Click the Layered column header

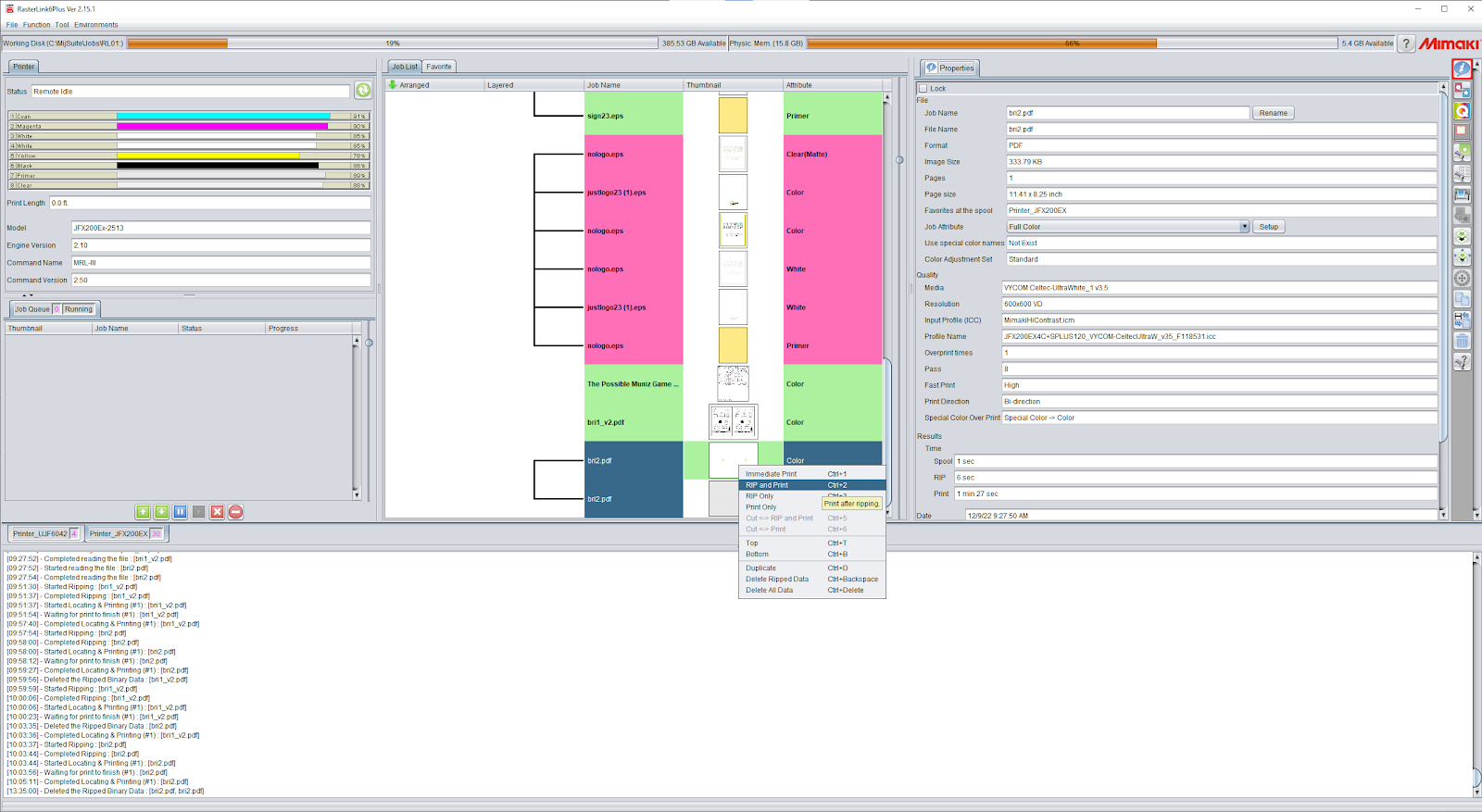(534, 84)
